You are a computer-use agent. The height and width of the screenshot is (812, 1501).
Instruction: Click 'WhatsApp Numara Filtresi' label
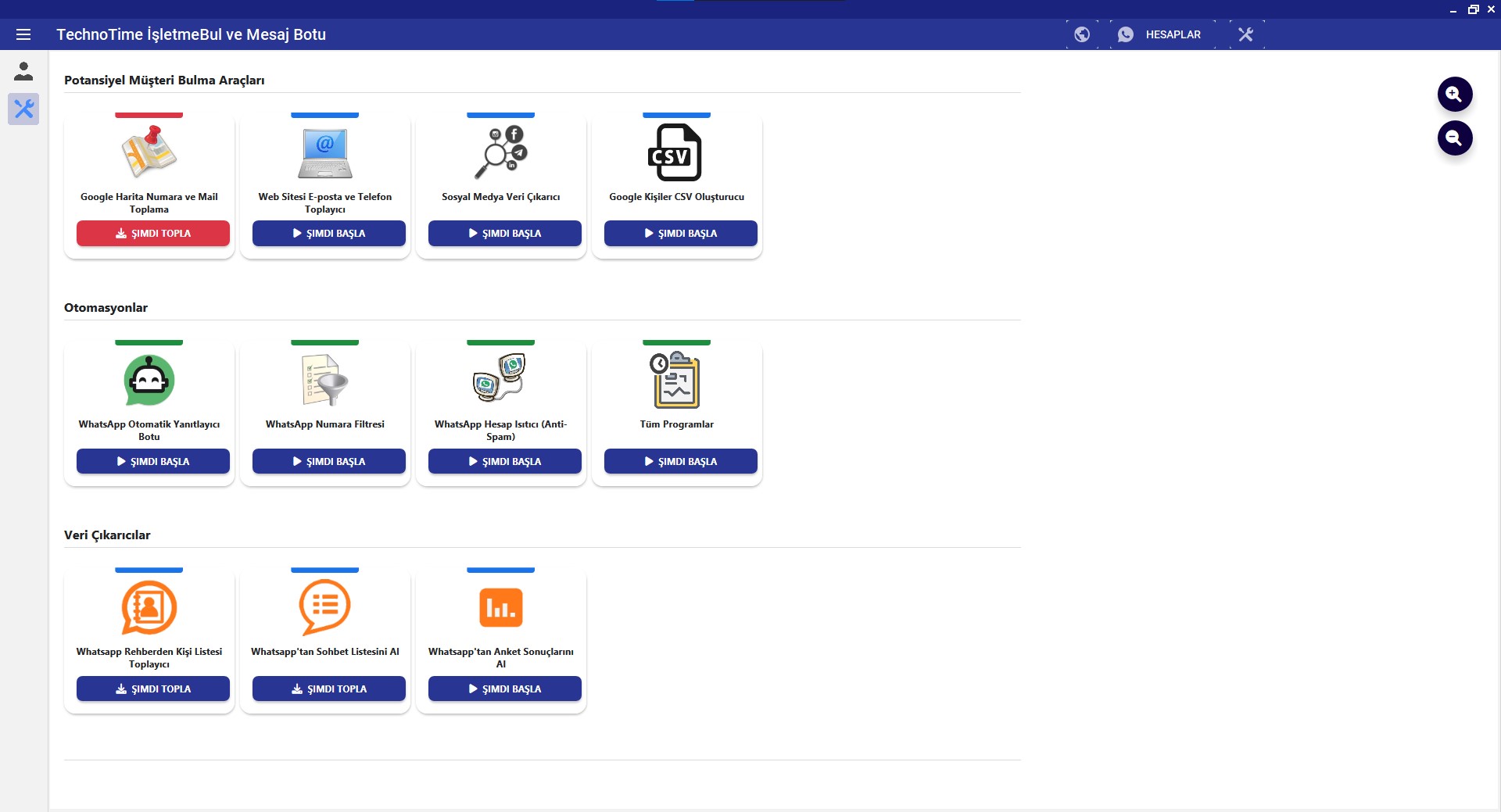pyautogui.click(x=324, y=424)
